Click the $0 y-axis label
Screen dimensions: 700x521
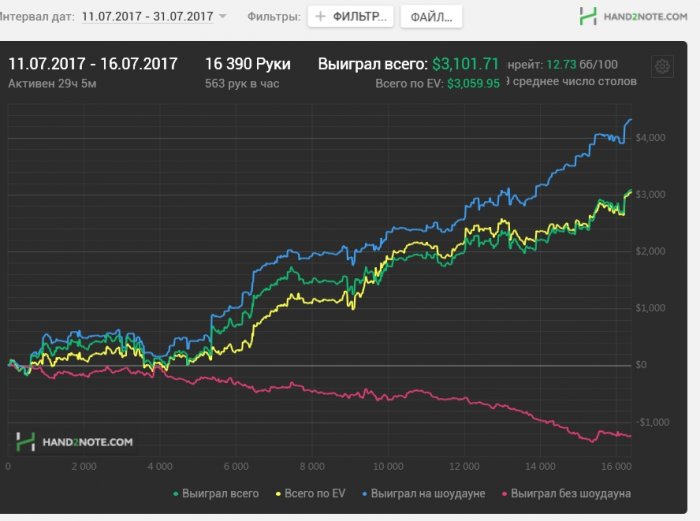641,365
